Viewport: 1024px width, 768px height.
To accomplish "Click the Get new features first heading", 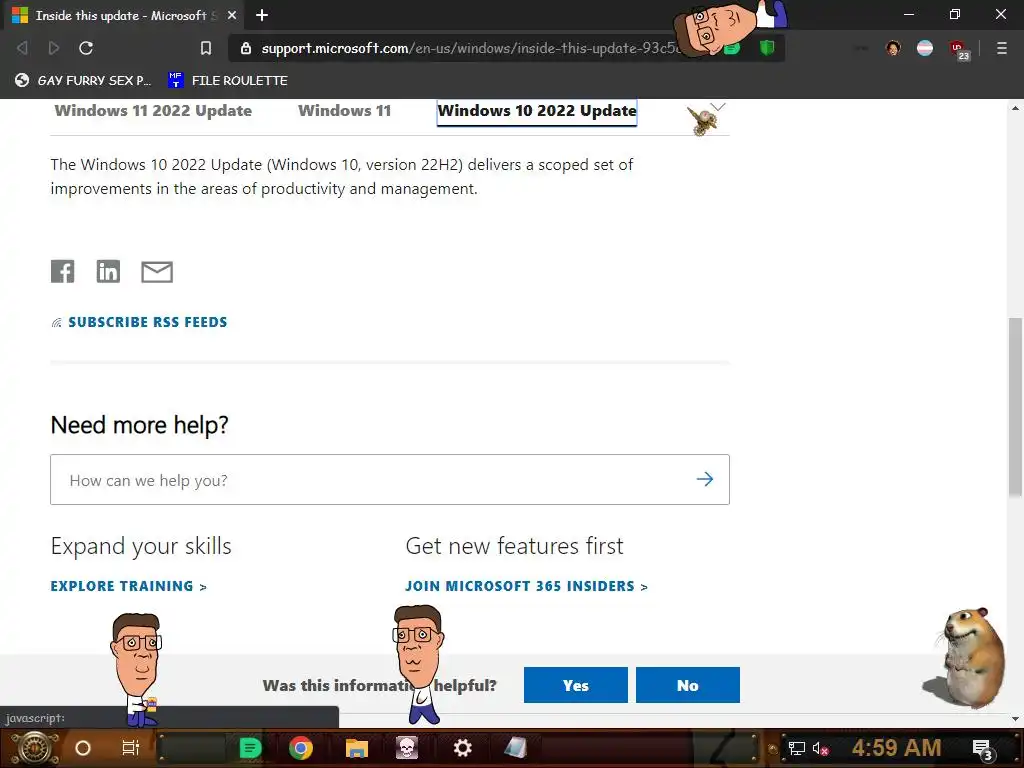I will coord(515,546).
